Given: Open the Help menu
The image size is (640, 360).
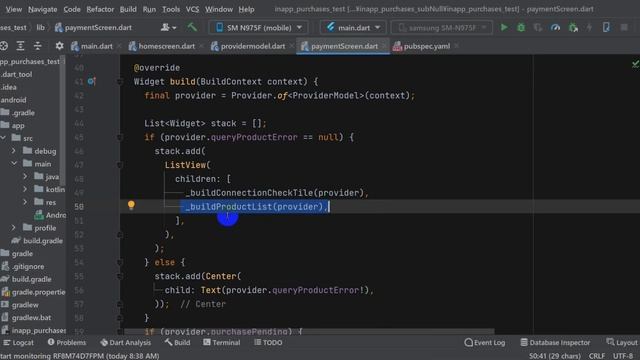Looking at the screenshot, I should click(x=246, y=9).
